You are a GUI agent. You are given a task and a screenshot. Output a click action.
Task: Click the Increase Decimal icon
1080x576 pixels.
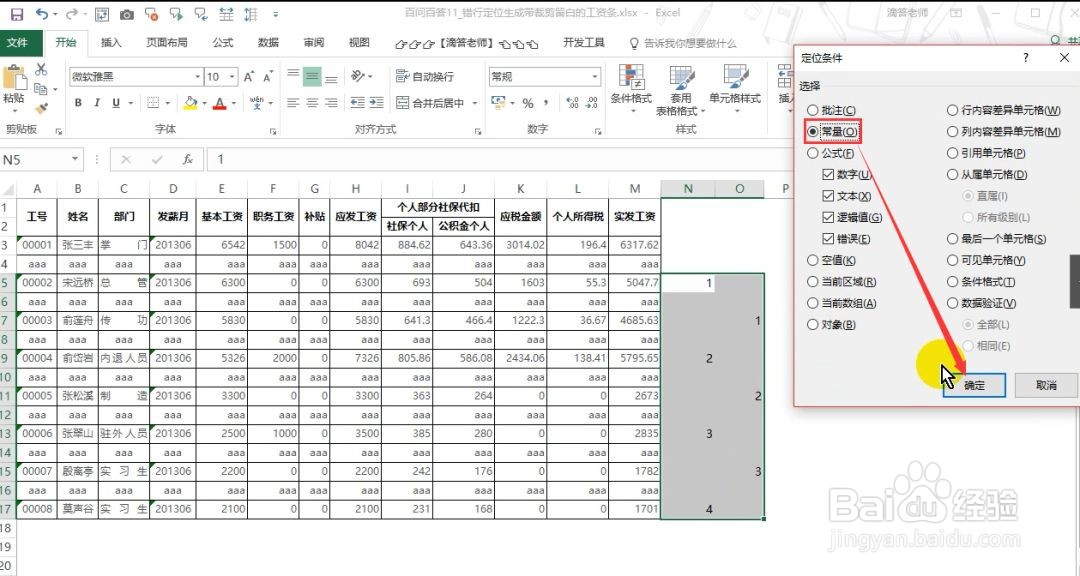[x=572, y=103]
